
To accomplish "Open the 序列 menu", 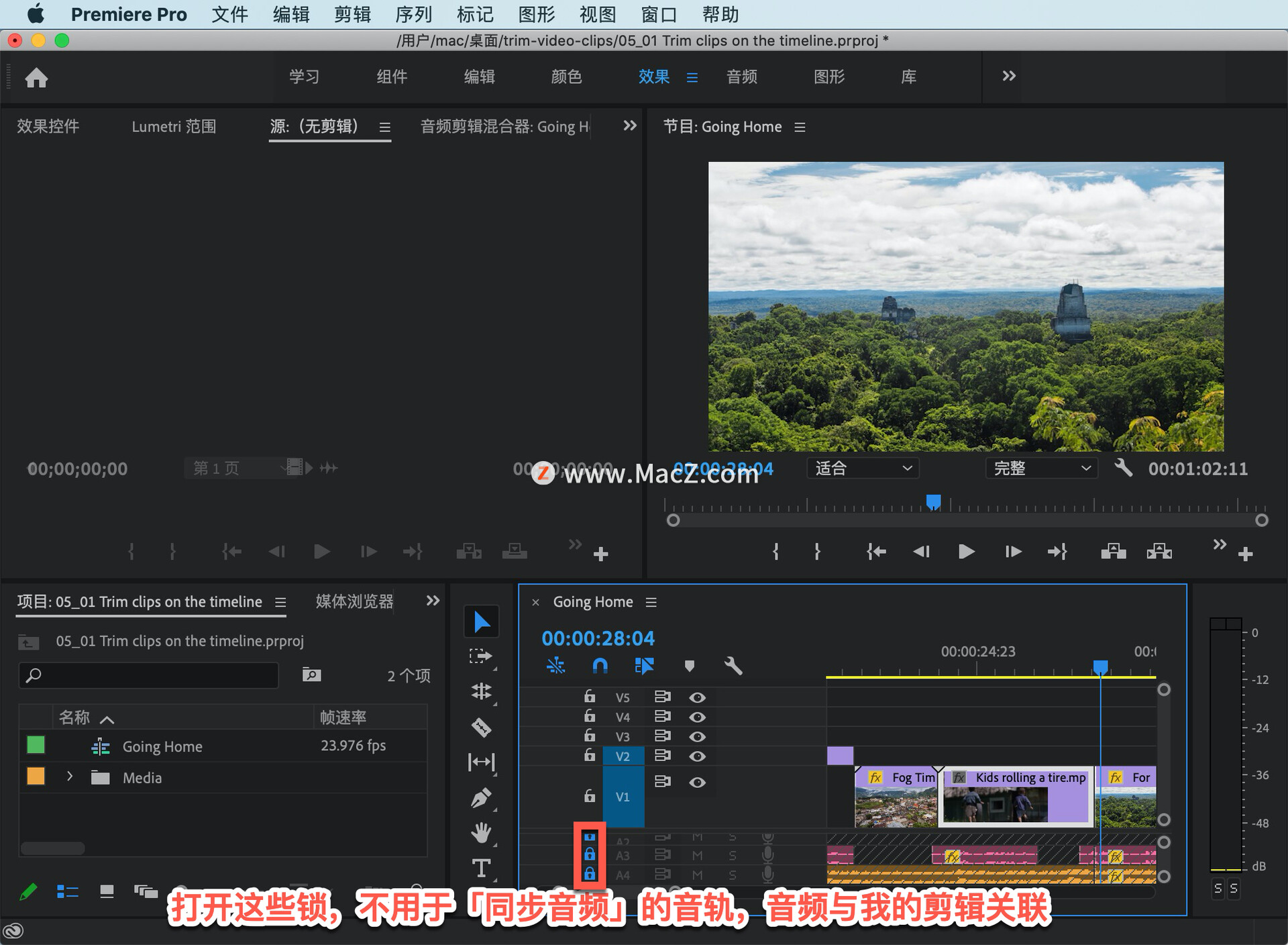I will 413,14.
